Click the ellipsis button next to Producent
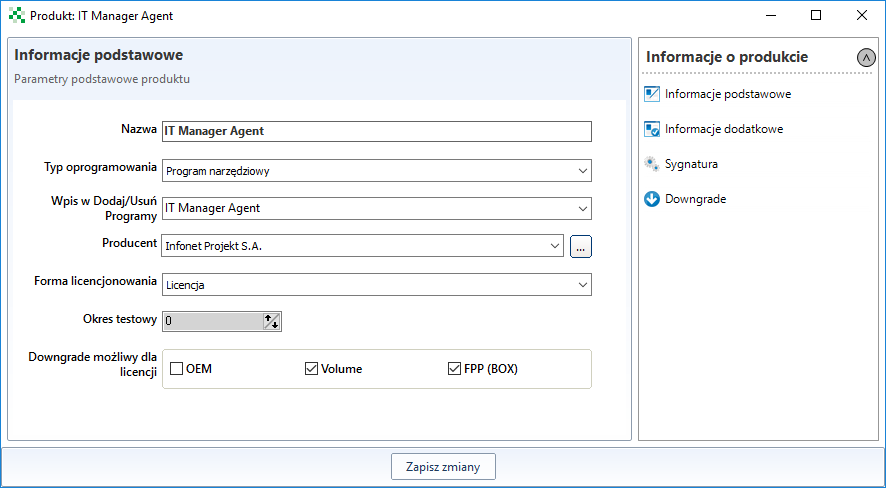886x488 pixels. coord(581,246)
